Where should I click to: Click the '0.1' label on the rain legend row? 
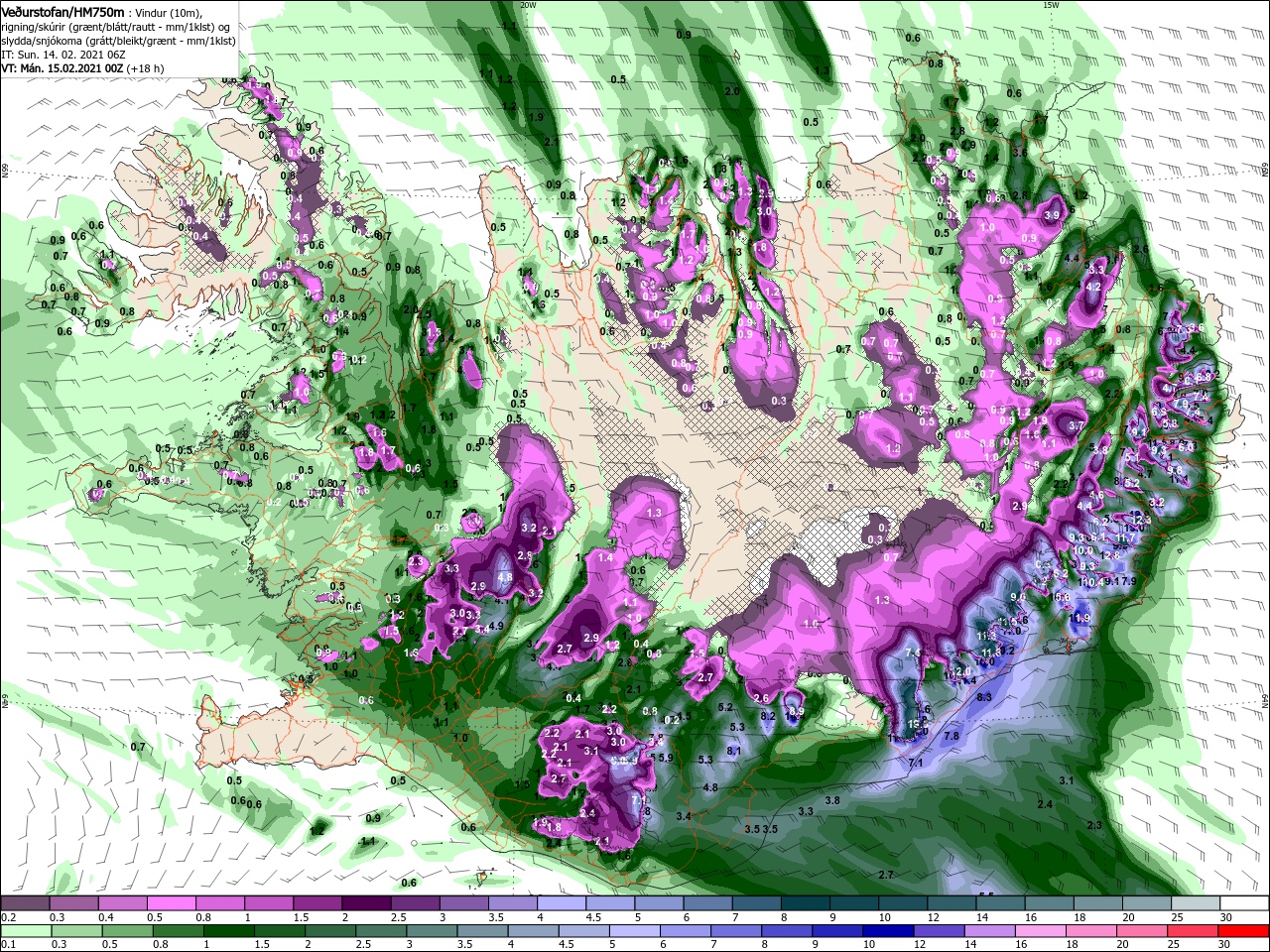(8, 943)
